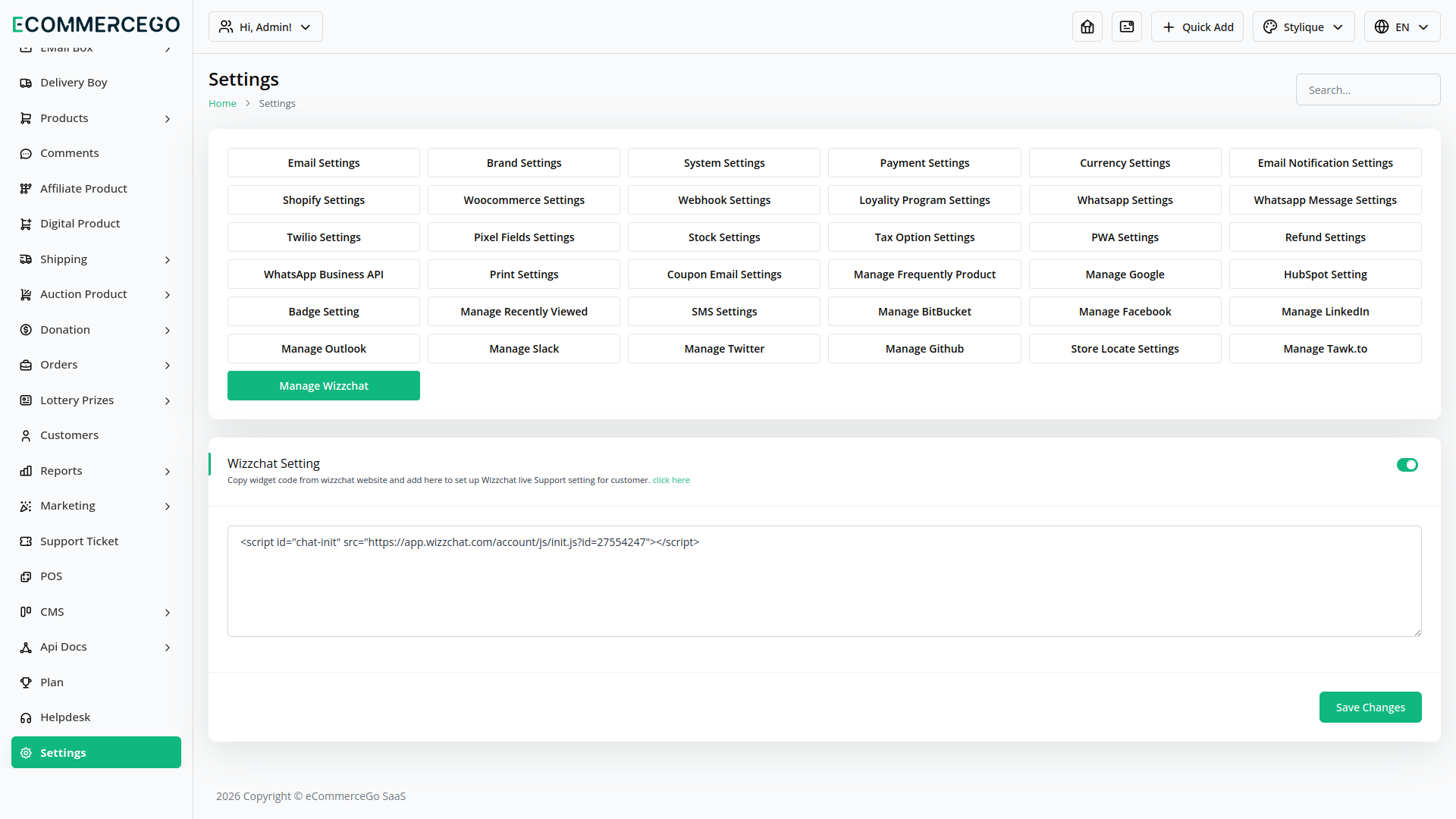1456x819 pixels.
Task: Click the Settings gear icon in sidebar
Action: 26,753
